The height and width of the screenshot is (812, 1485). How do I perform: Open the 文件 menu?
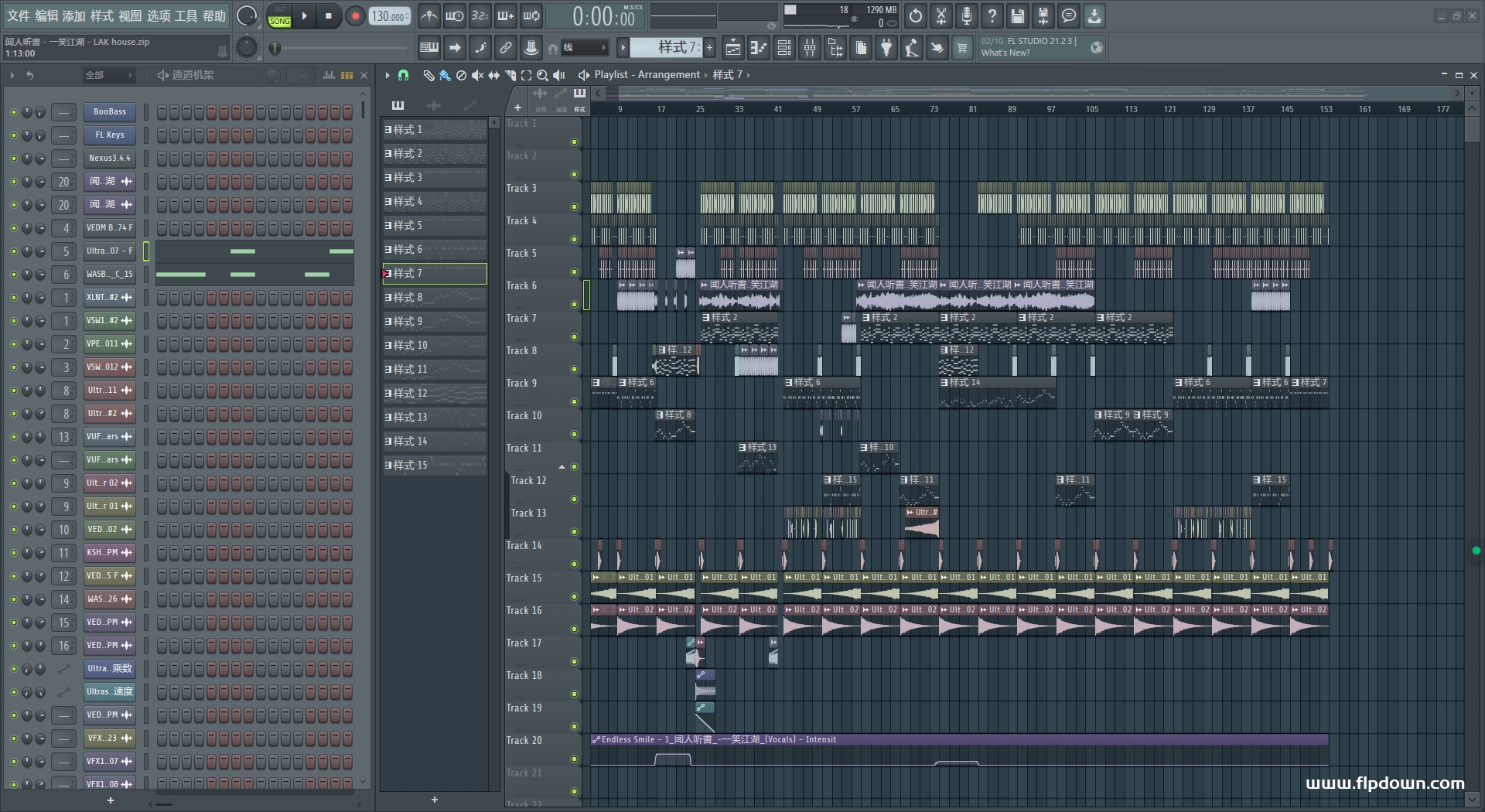(18, 15)
